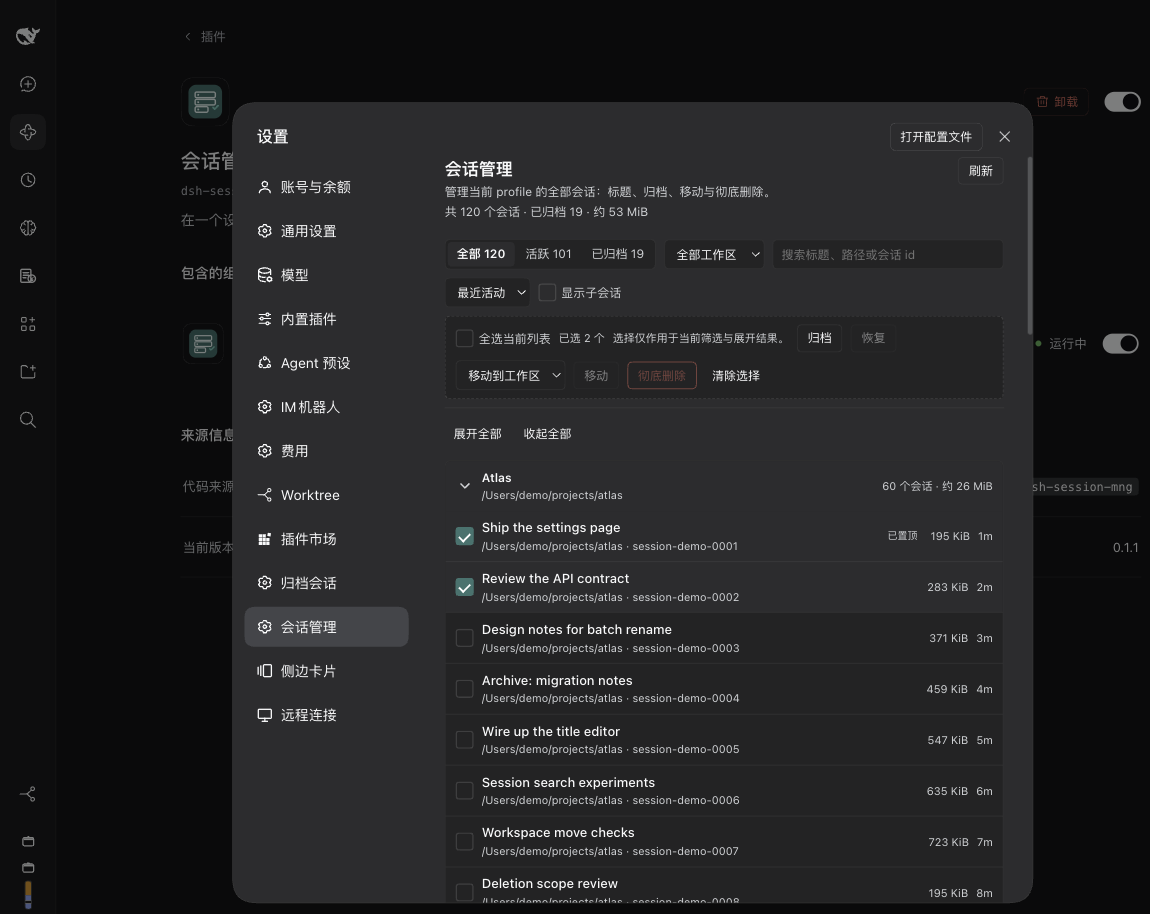This screenshot has width=1150, height=914.
Task: Open 费用 settings section
Action: [x=326, y=451]
